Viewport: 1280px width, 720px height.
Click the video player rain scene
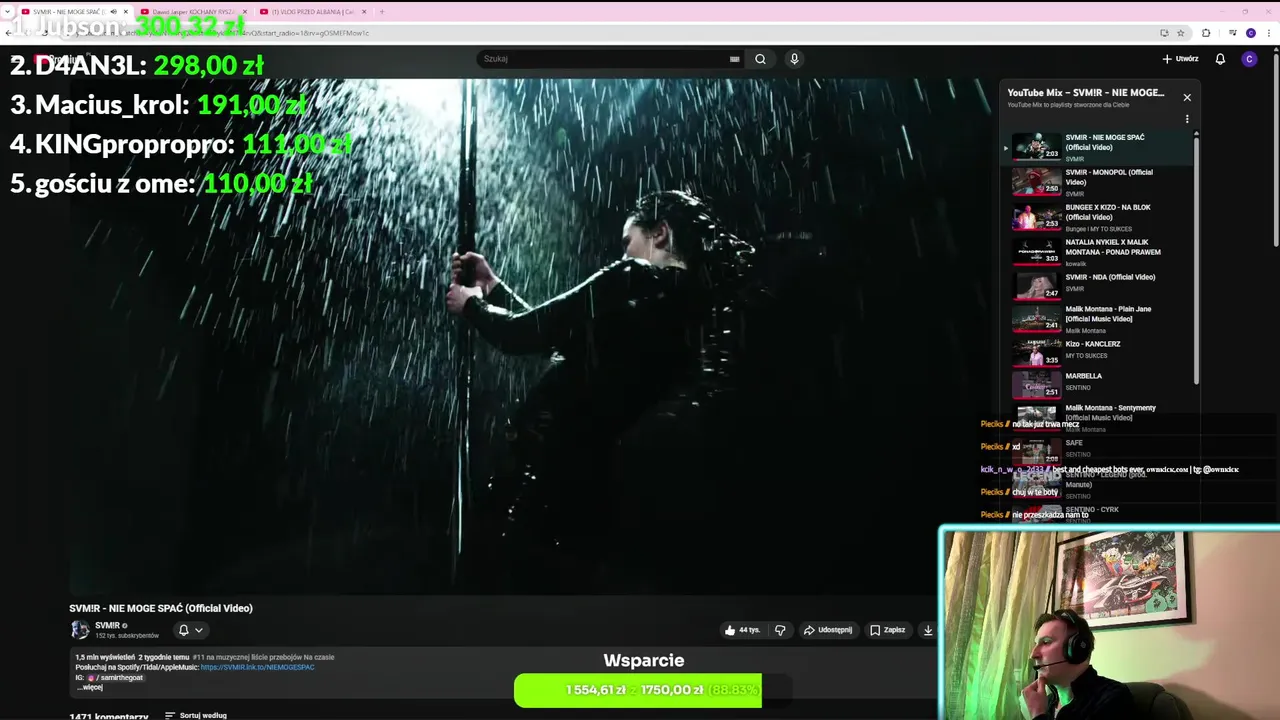pyautogui.click(x=530, y=335)
